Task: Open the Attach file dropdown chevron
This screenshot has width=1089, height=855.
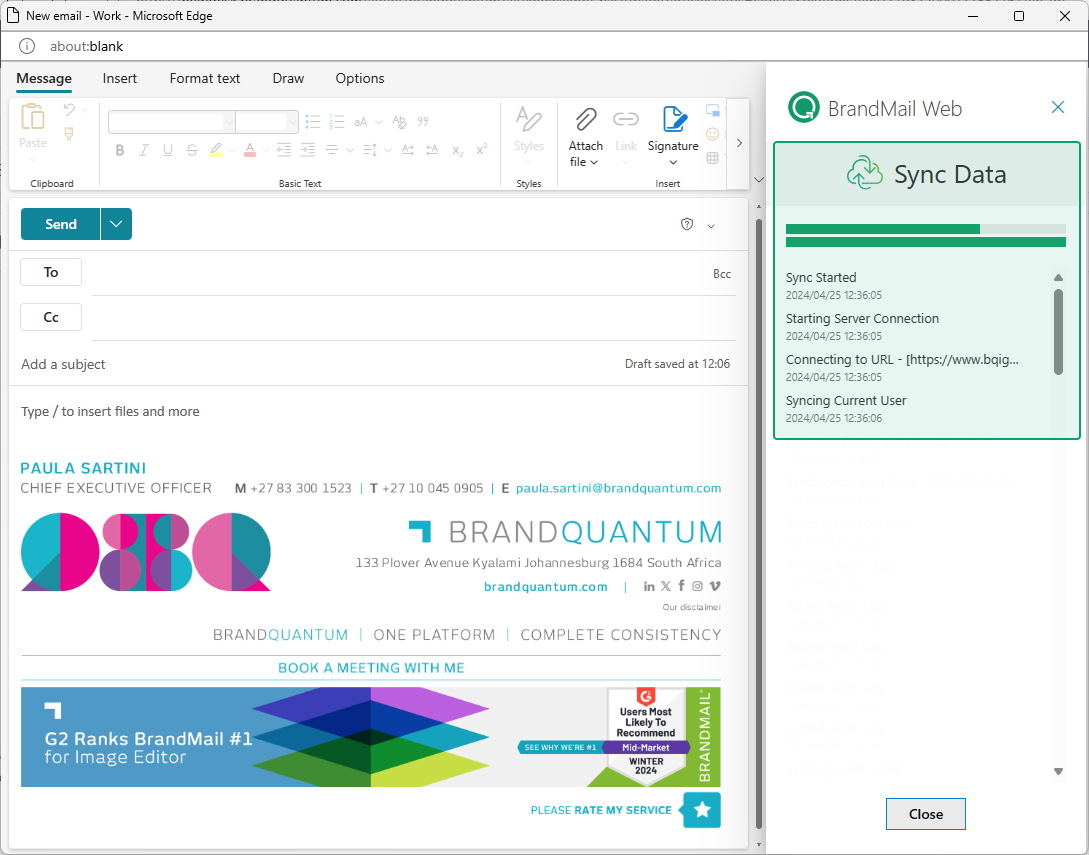Action: pos(594,163)
